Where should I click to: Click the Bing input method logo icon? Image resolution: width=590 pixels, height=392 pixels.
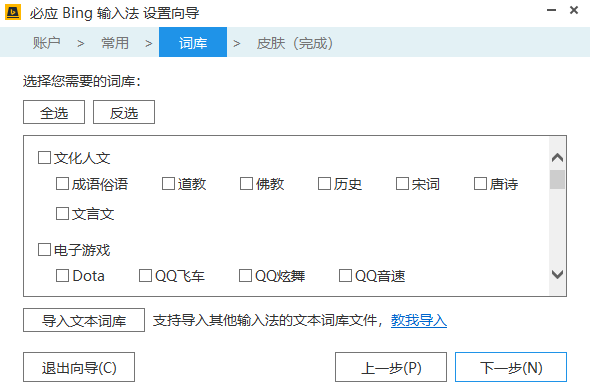point(13,12)
